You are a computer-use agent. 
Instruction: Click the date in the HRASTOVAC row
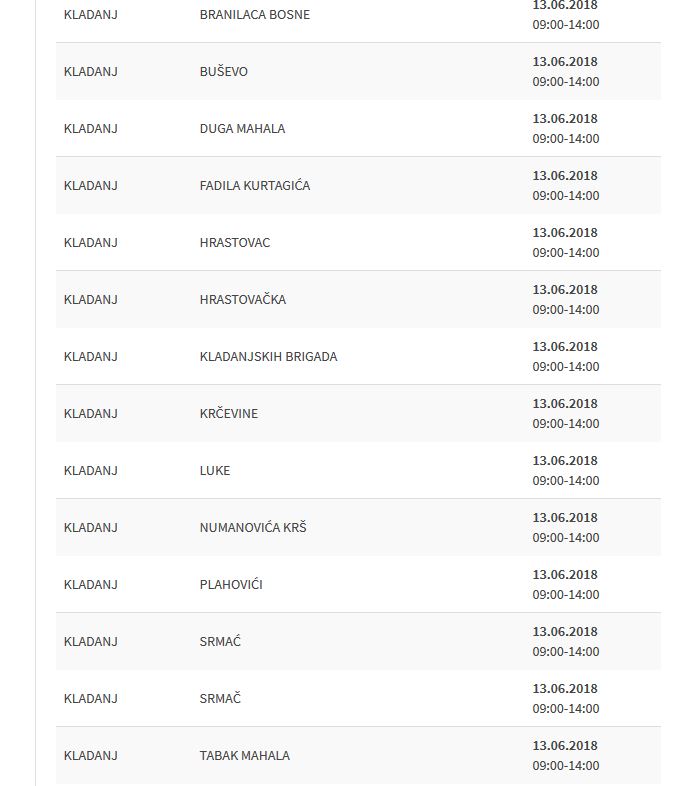click(565, 233)
